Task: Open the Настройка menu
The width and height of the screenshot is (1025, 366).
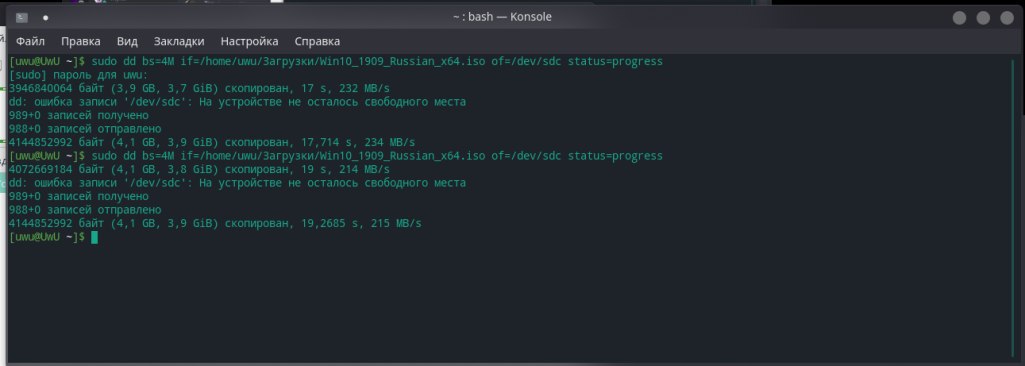Action: point(249,41)
